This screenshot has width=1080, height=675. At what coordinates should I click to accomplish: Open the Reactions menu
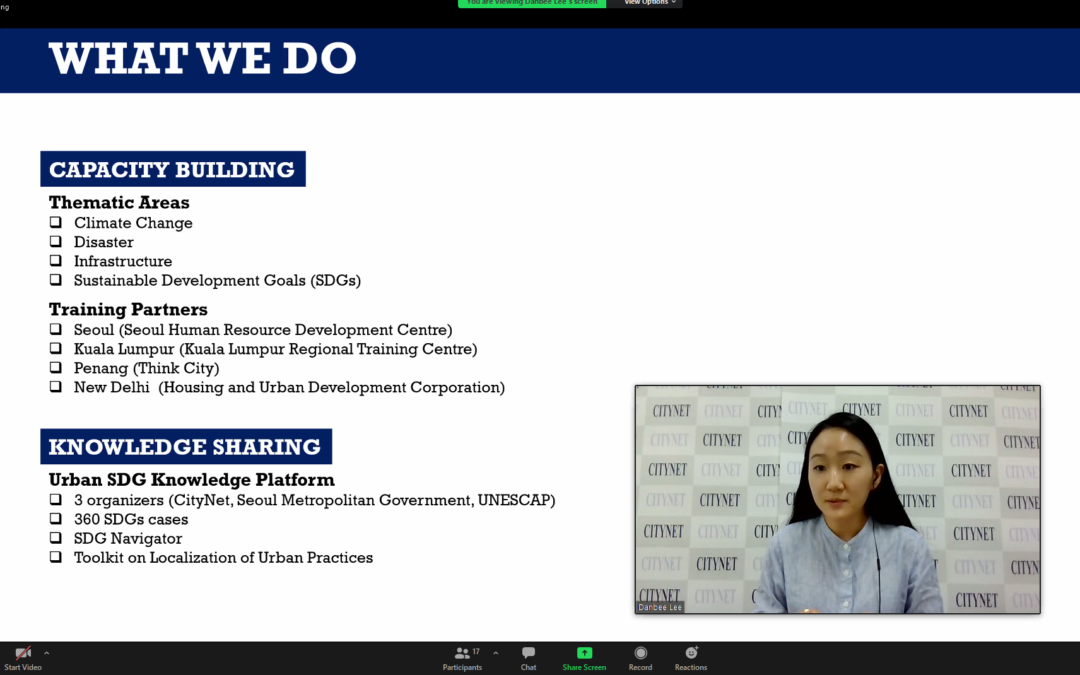pyautogui.click(x=691, y=658)
